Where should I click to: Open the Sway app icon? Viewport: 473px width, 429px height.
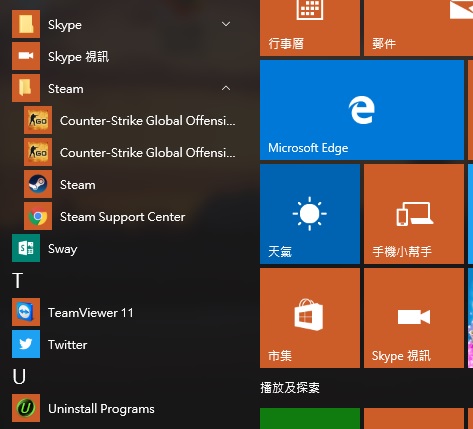point(26,248)
